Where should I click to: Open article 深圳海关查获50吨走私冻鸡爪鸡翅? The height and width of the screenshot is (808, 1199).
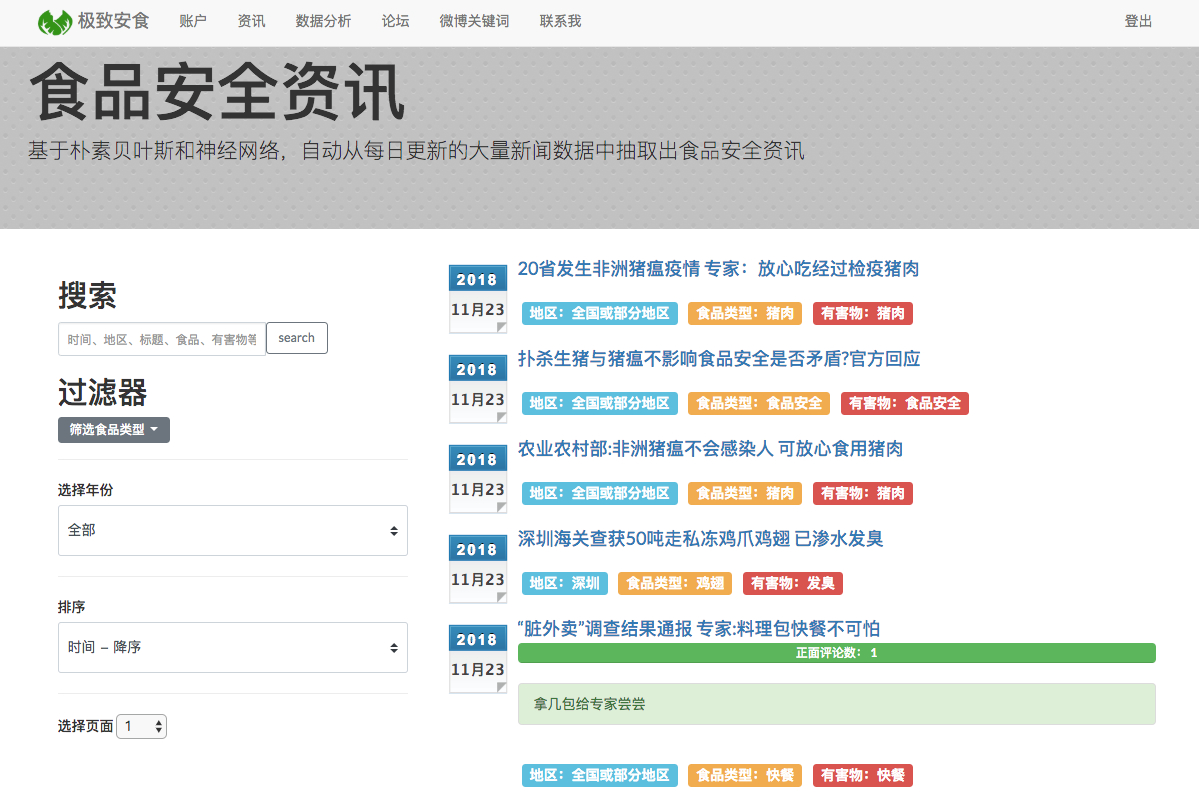[x=700, y=539]
